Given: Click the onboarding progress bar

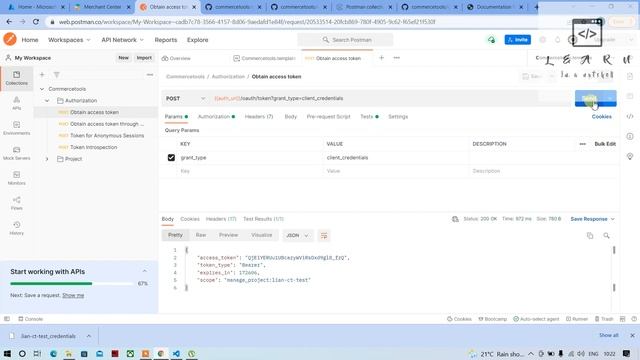Looking at the screenshot, I should [x=71, y=283].
